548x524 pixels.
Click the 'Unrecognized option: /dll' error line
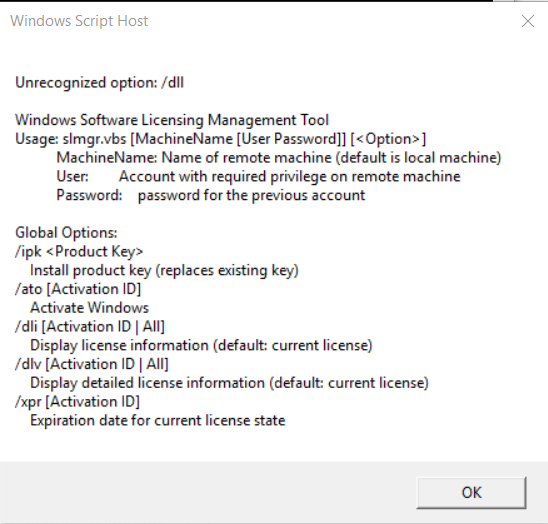pos(99,83)
